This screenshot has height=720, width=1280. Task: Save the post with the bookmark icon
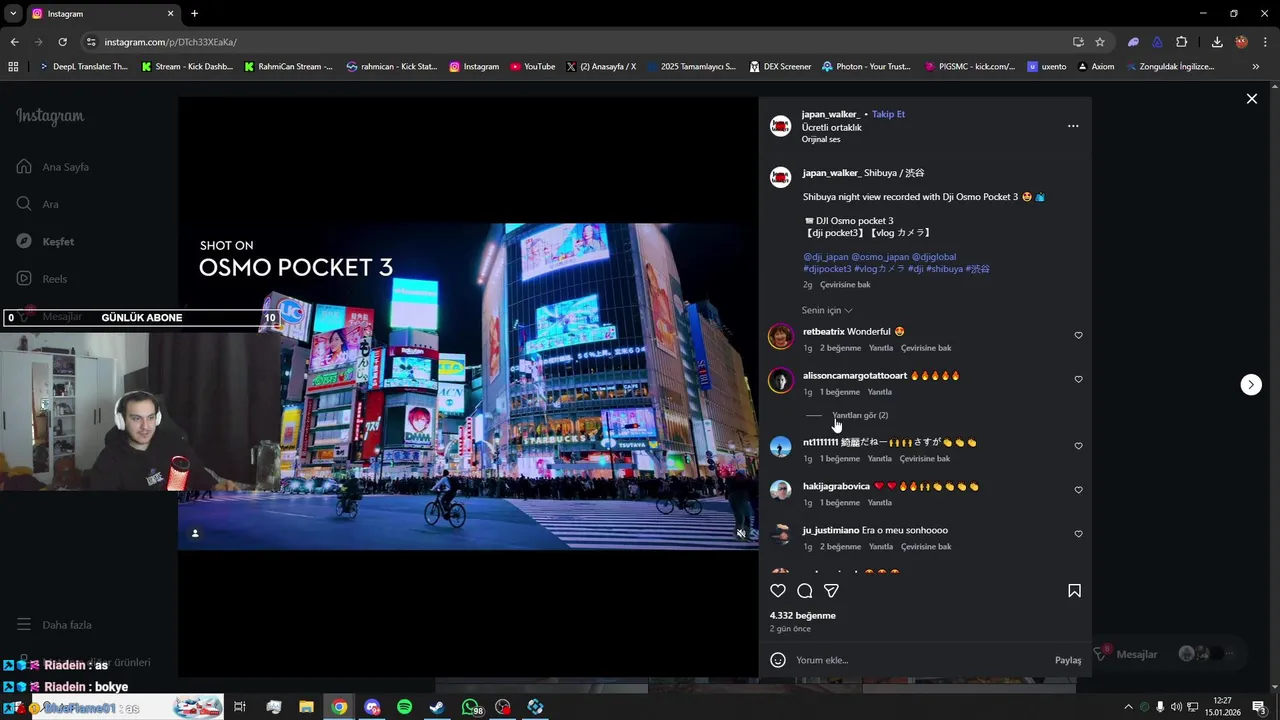pos(1075,591)
